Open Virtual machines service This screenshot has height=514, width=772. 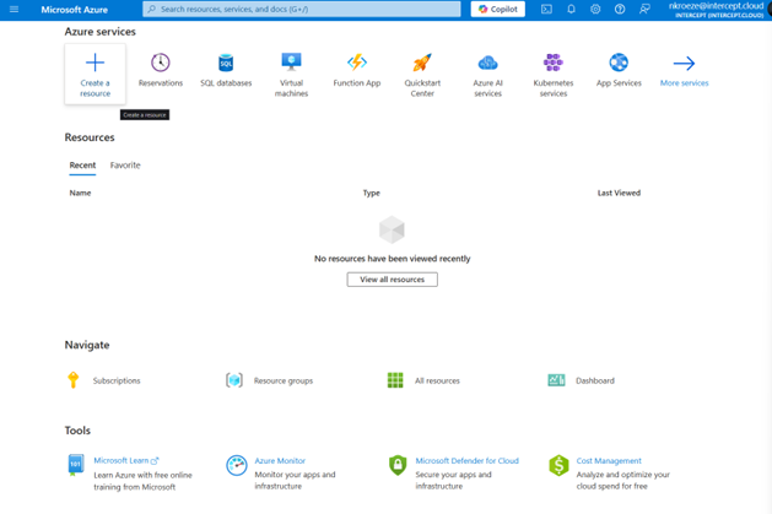(291, 74)
